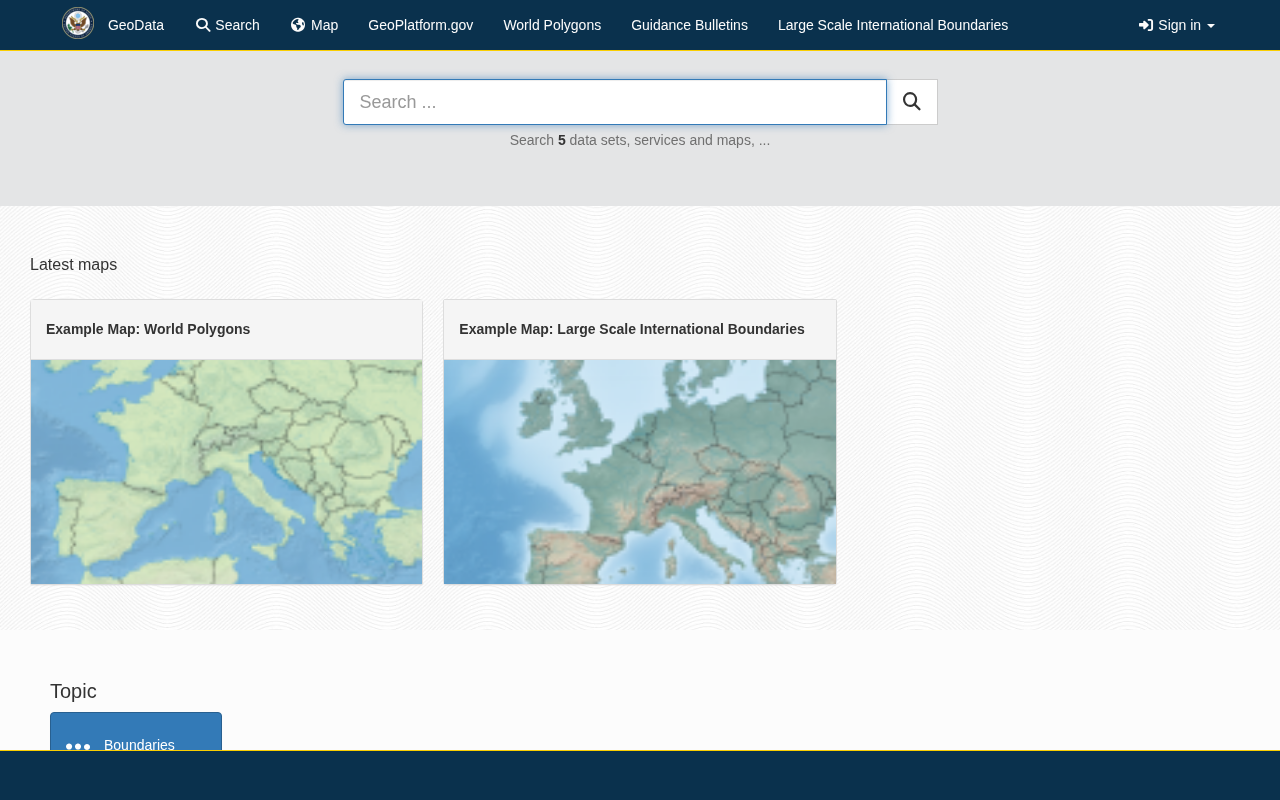Open Large Scale International Boundaries map thumbnail
The image size is (1280, 800).
click(640, 472)
